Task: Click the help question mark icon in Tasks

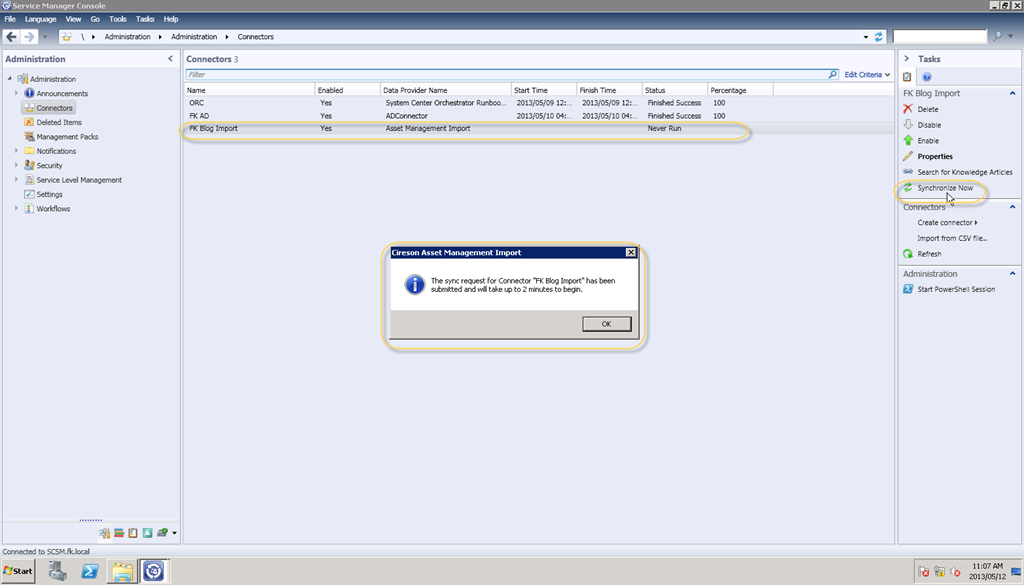Action: point(927,77)
